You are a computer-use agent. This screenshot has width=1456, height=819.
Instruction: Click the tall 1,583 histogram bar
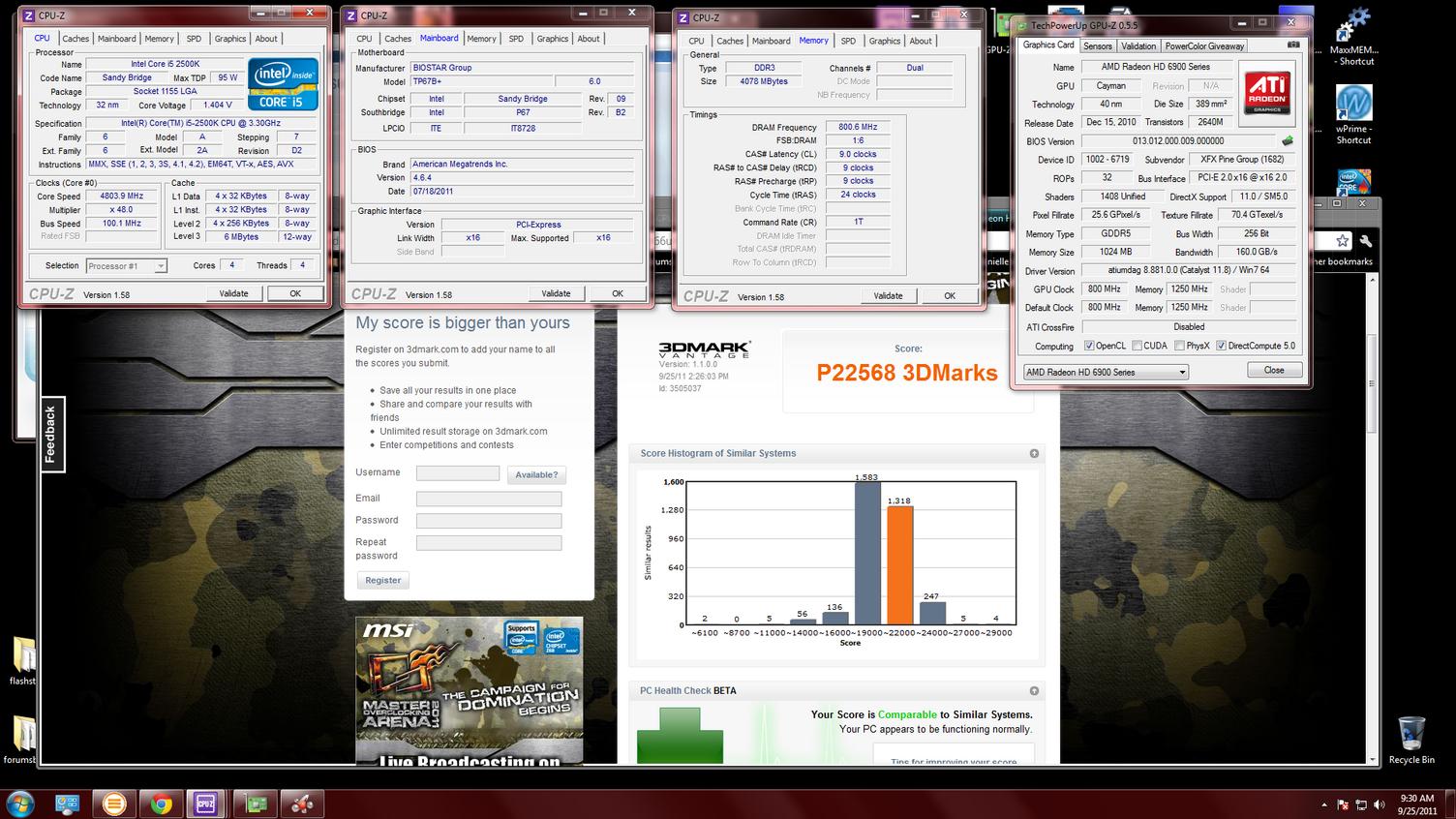(867, 554)
